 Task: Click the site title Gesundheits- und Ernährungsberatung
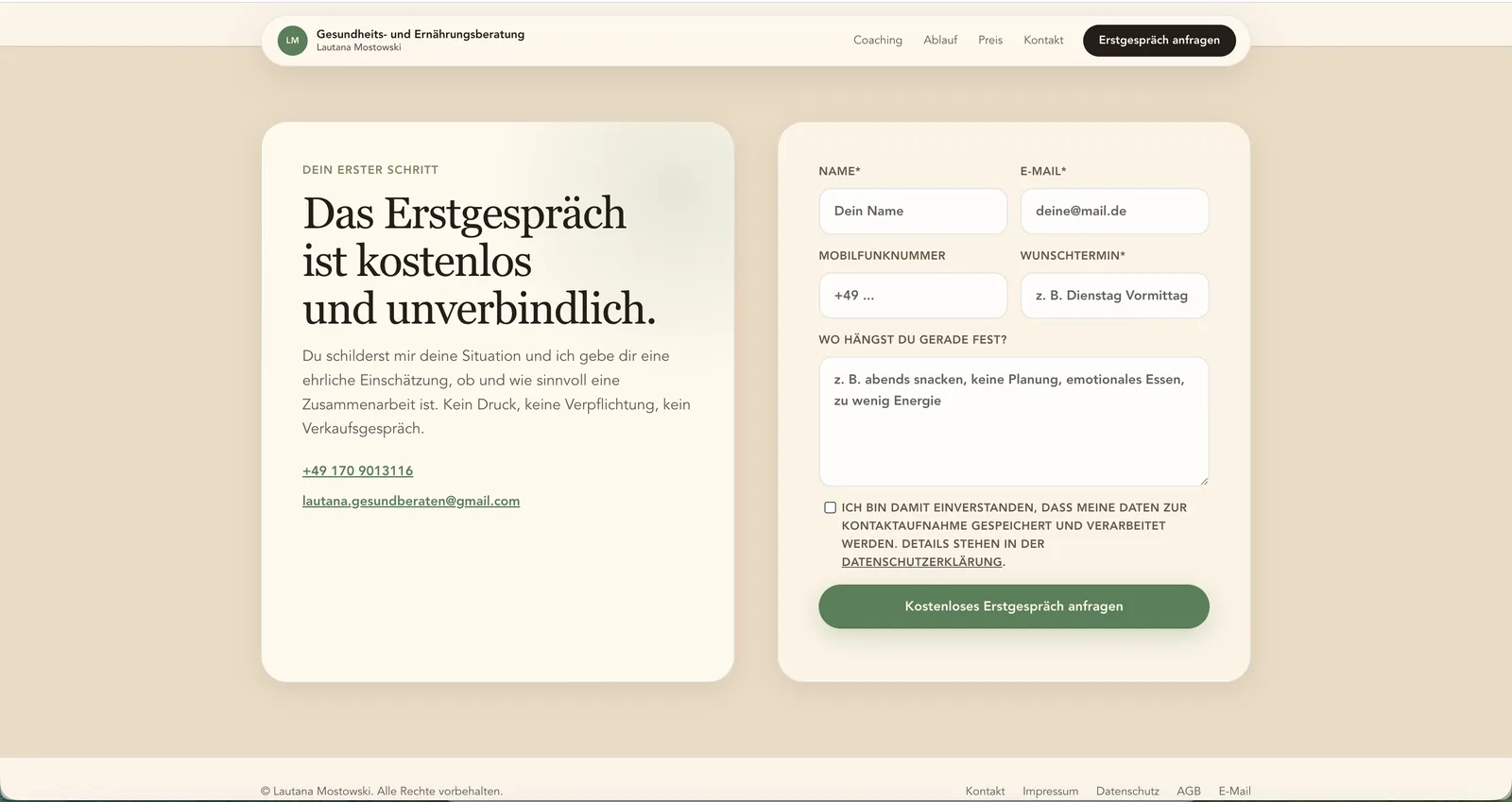pos(421,34)
